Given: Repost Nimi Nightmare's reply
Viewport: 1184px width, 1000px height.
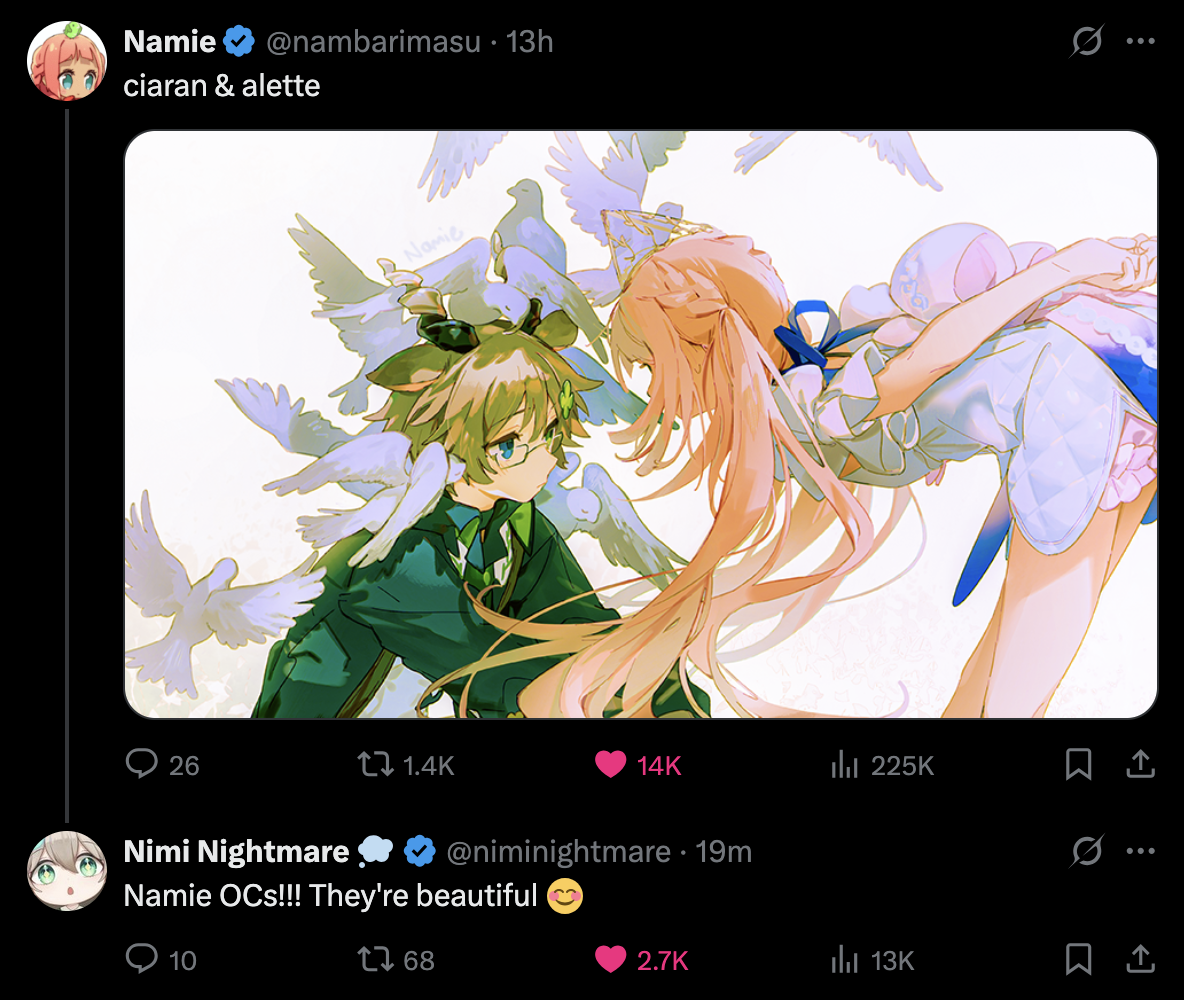Looking at the screenshot, I should tap(396, 959).
